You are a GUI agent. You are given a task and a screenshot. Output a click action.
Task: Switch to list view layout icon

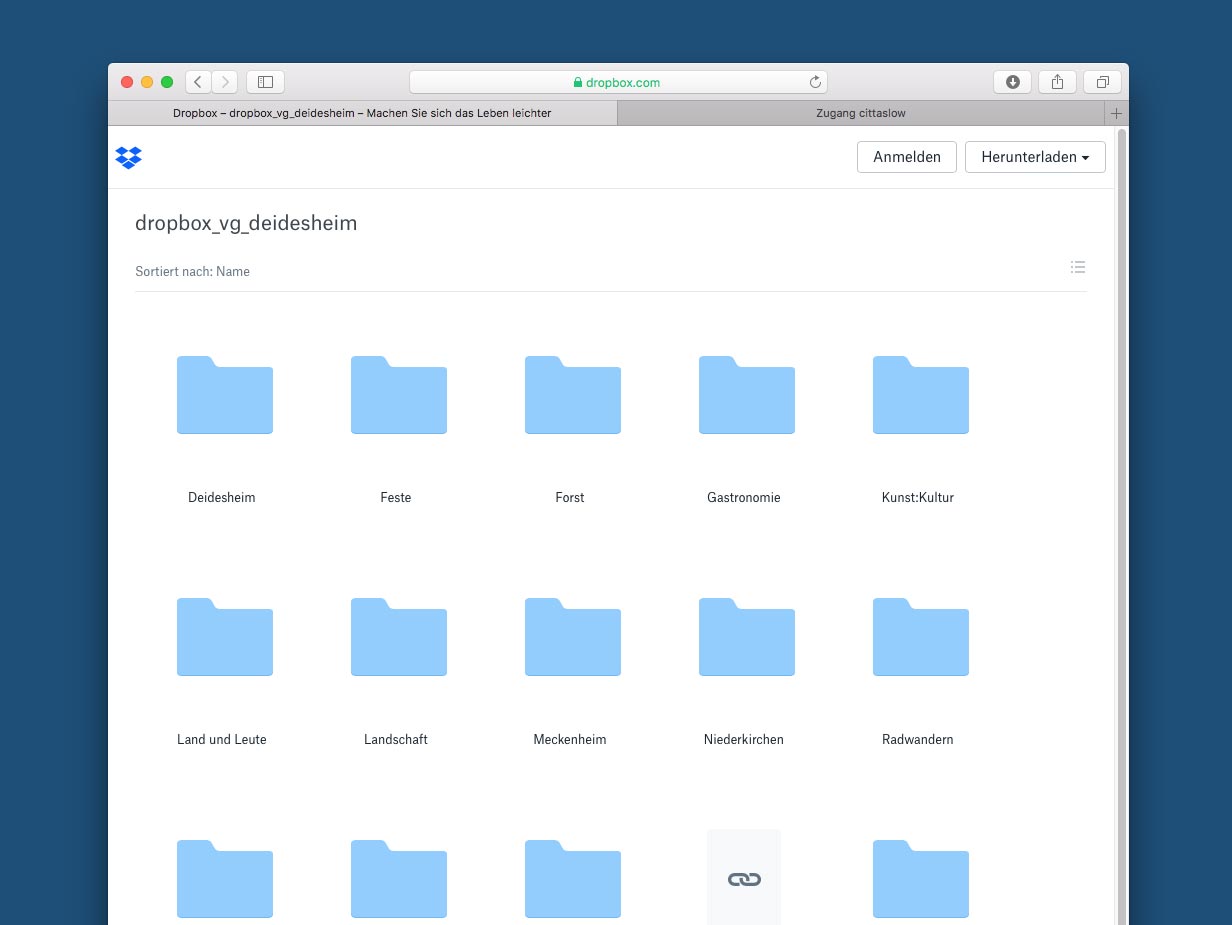pyautogui.click(x=1077, y=267)
